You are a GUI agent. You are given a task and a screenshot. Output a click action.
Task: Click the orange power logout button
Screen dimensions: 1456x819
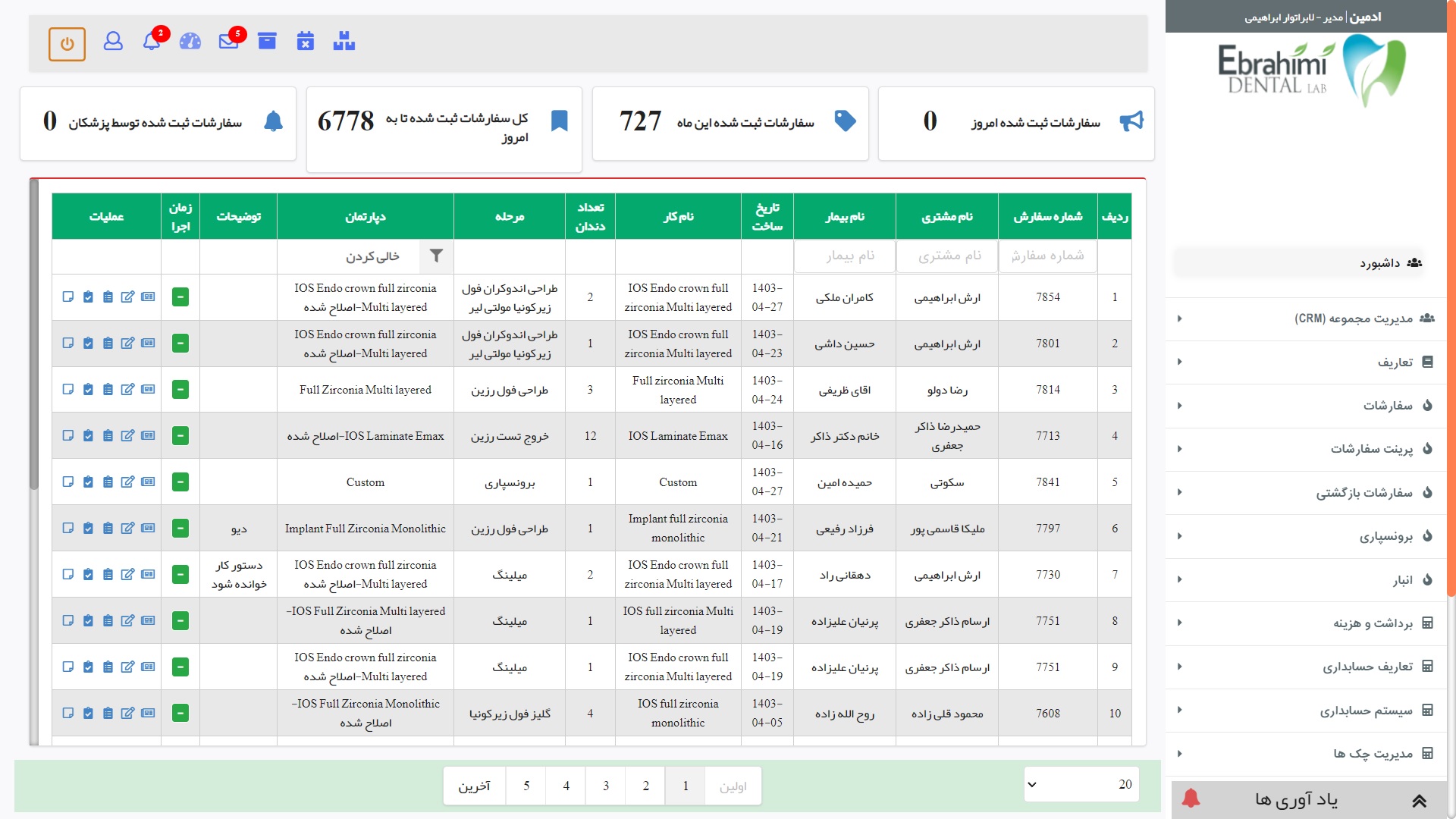67,44
